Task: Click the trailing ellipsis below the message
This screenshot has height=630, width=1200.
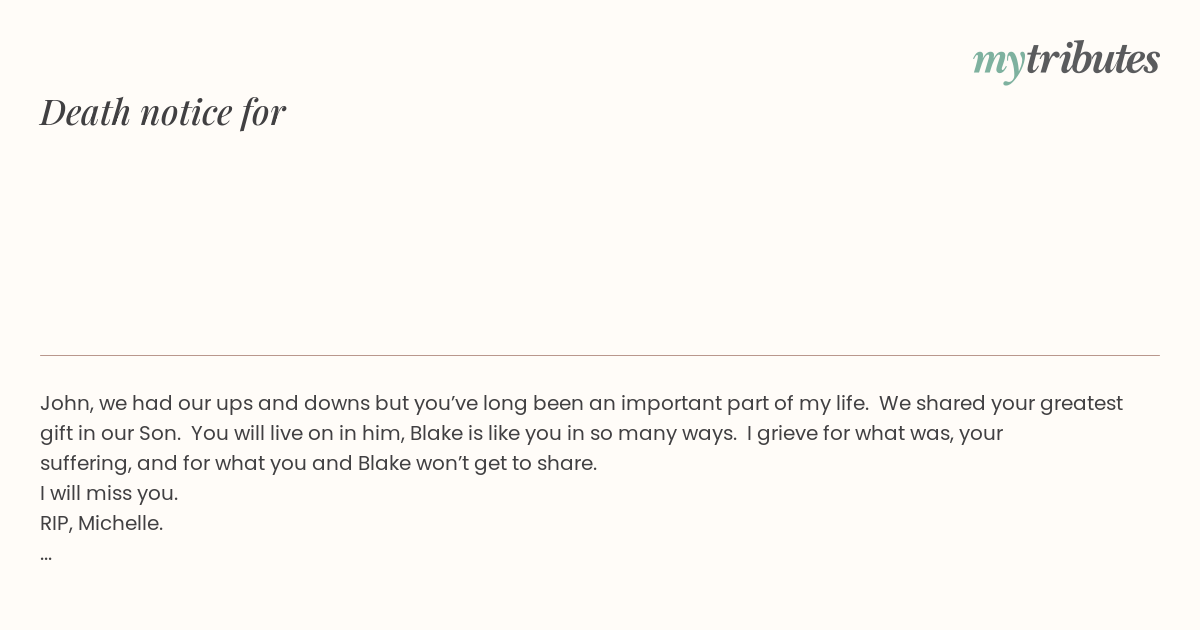Action: [x=46, y=555]
